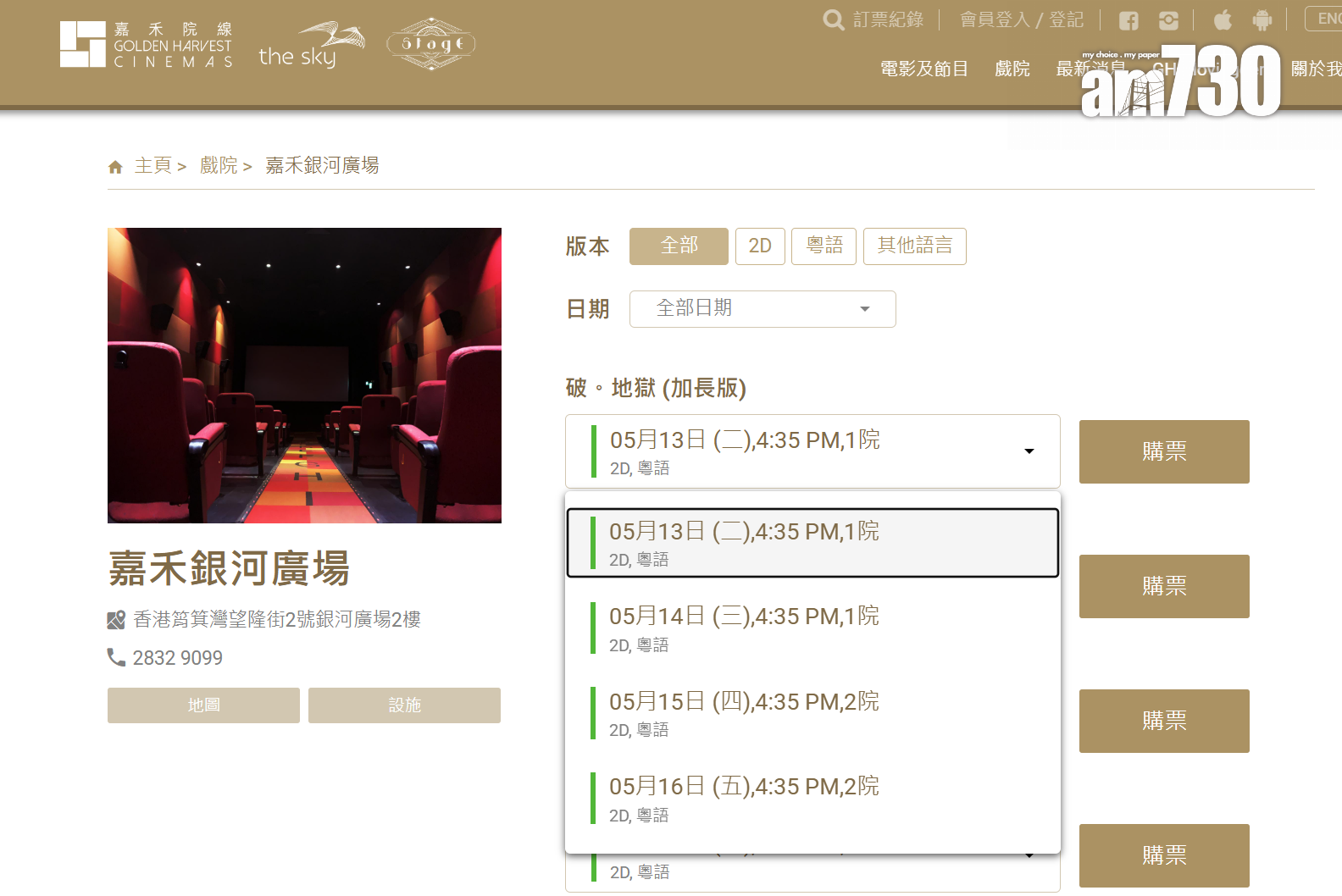Open the 電影及節目 menu
The width and height of the screenshot is (1342, 896).
(923, 69)
